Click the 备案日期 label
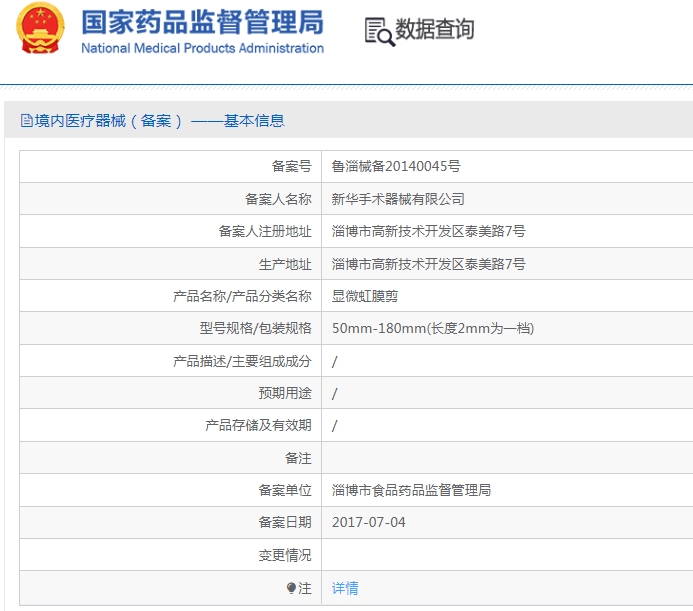The width and height of the screenshot is (693, 611). [x=285, y=522]
